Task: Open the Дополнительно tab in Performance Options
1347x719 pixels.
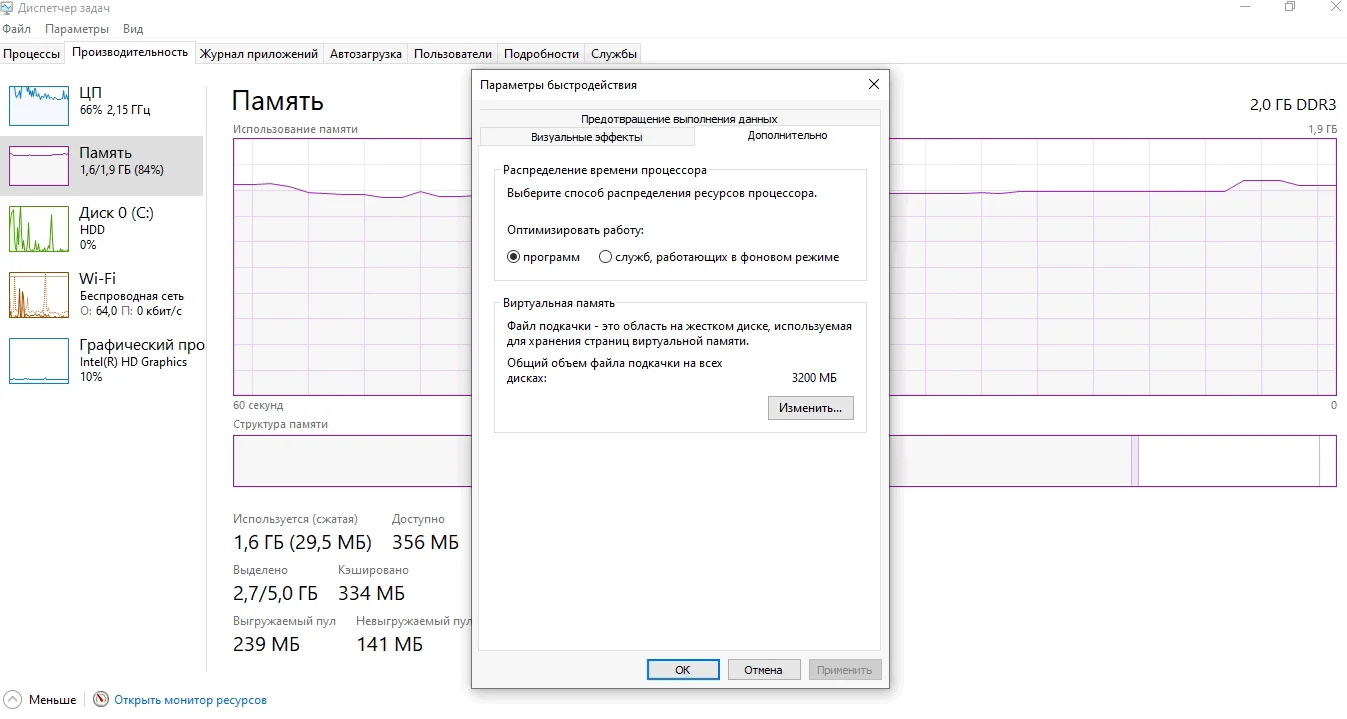Action: pos(787,135)
